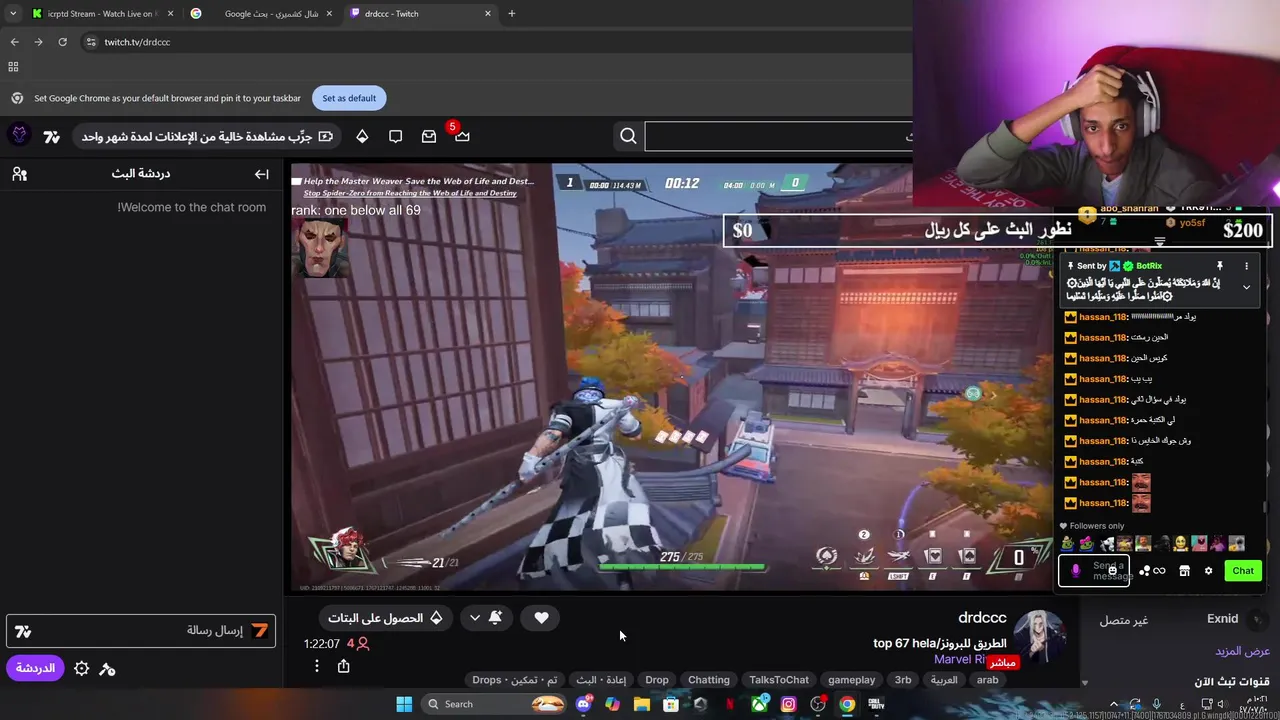Click the send message chat input
The height and width of the screenshot is (720, 1280).
coord(140,631)
